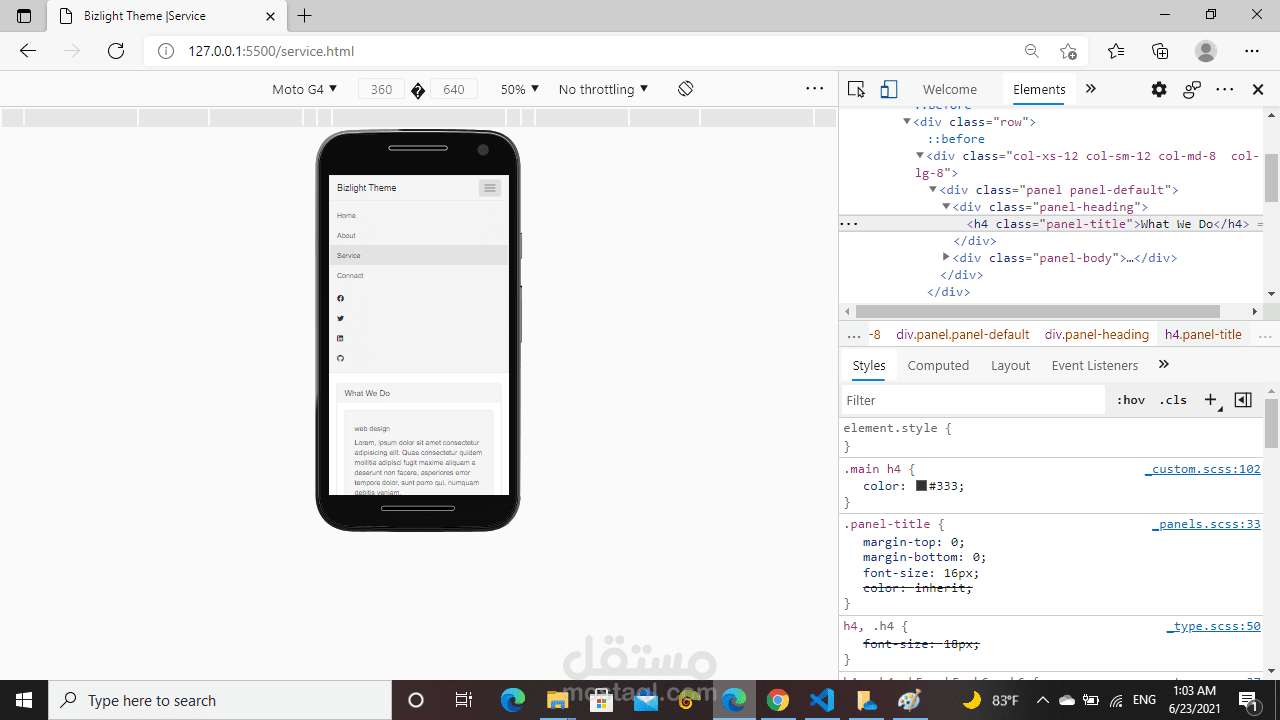
Task: Show more DevTools tabs
Action: coord(1091,89)
